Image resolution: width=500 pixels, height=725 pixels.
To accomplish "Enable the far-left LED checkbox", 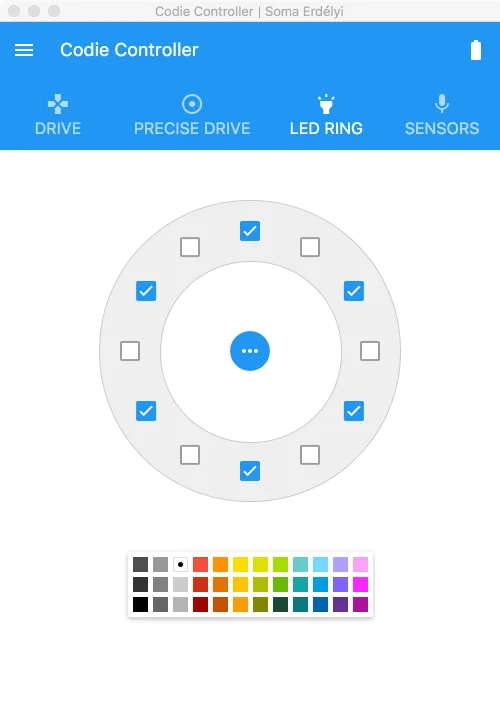I will [130, 351].
